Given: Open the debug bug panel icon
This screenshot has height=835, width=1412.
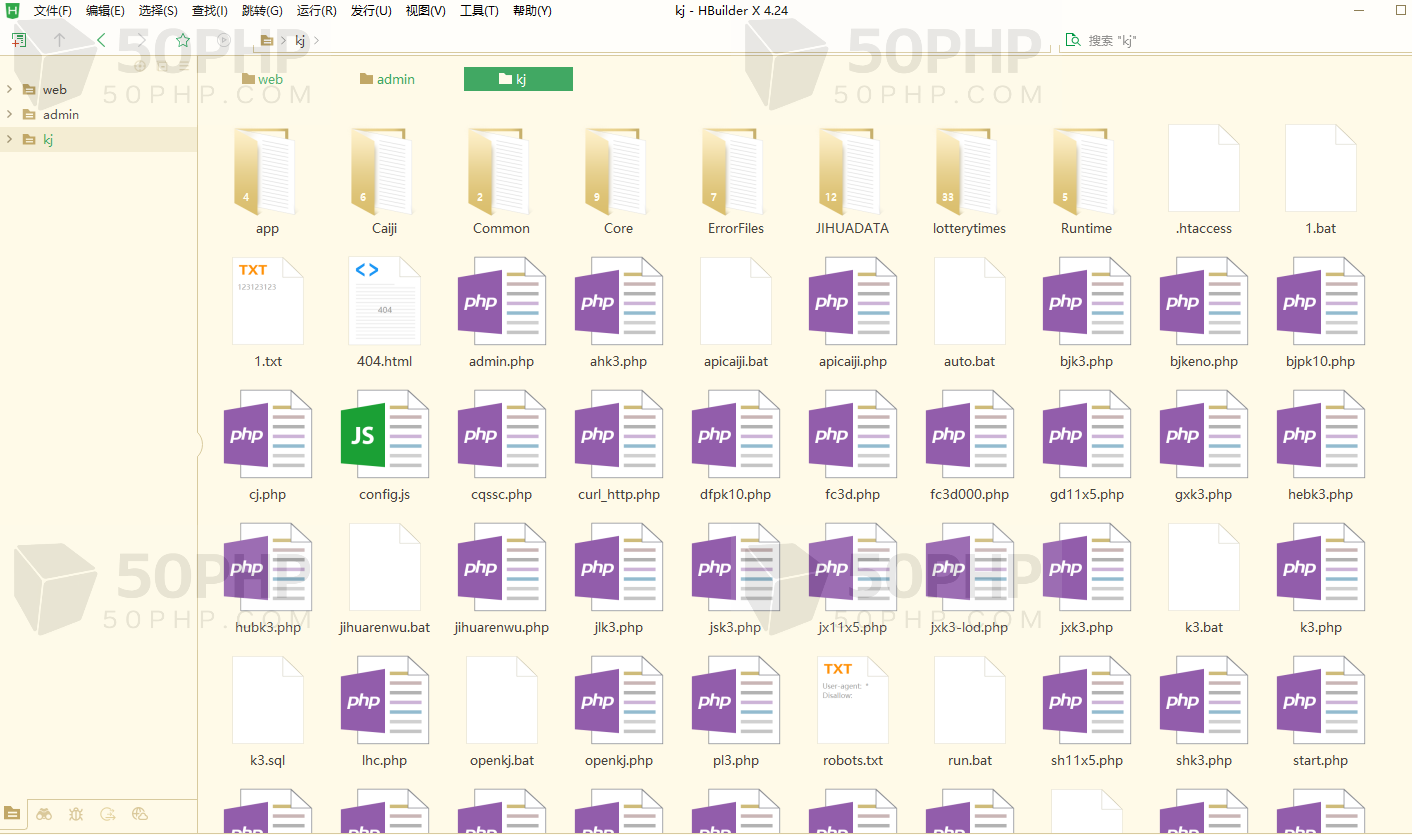Looking at the screenshot, I should [x=76, y=814].
